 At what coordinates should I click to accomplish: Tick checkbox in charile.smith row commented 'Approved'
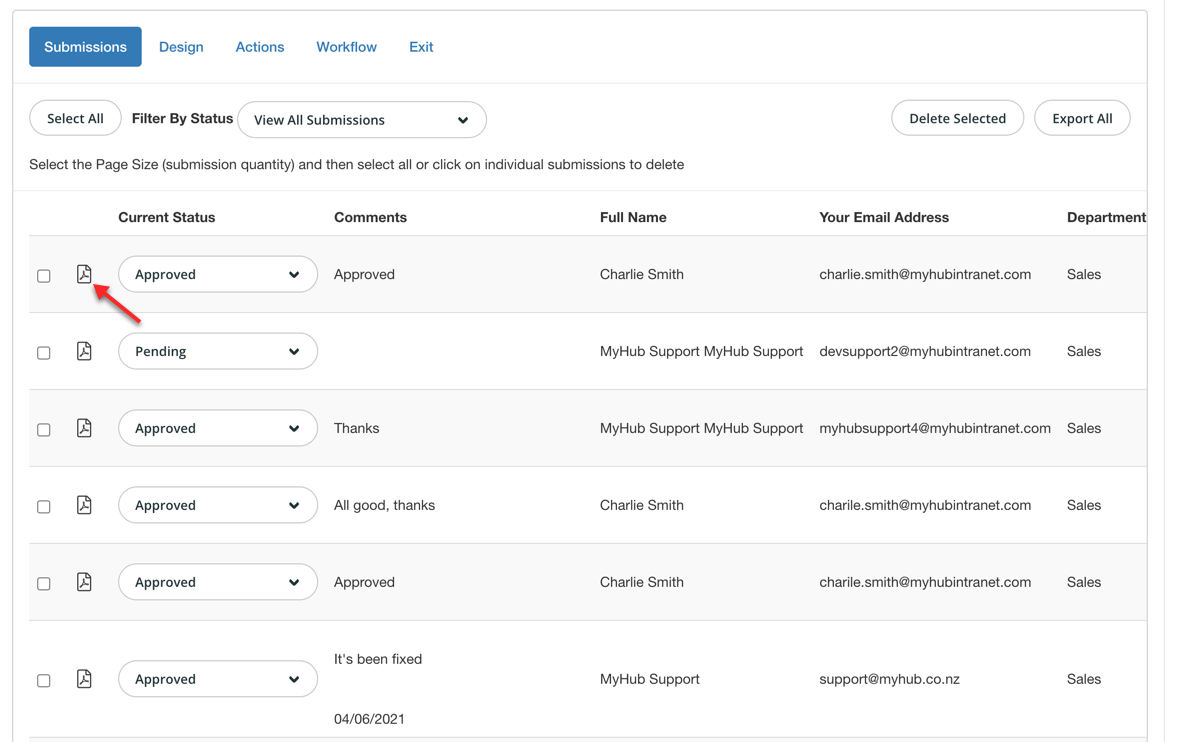(x=44, y=583)
